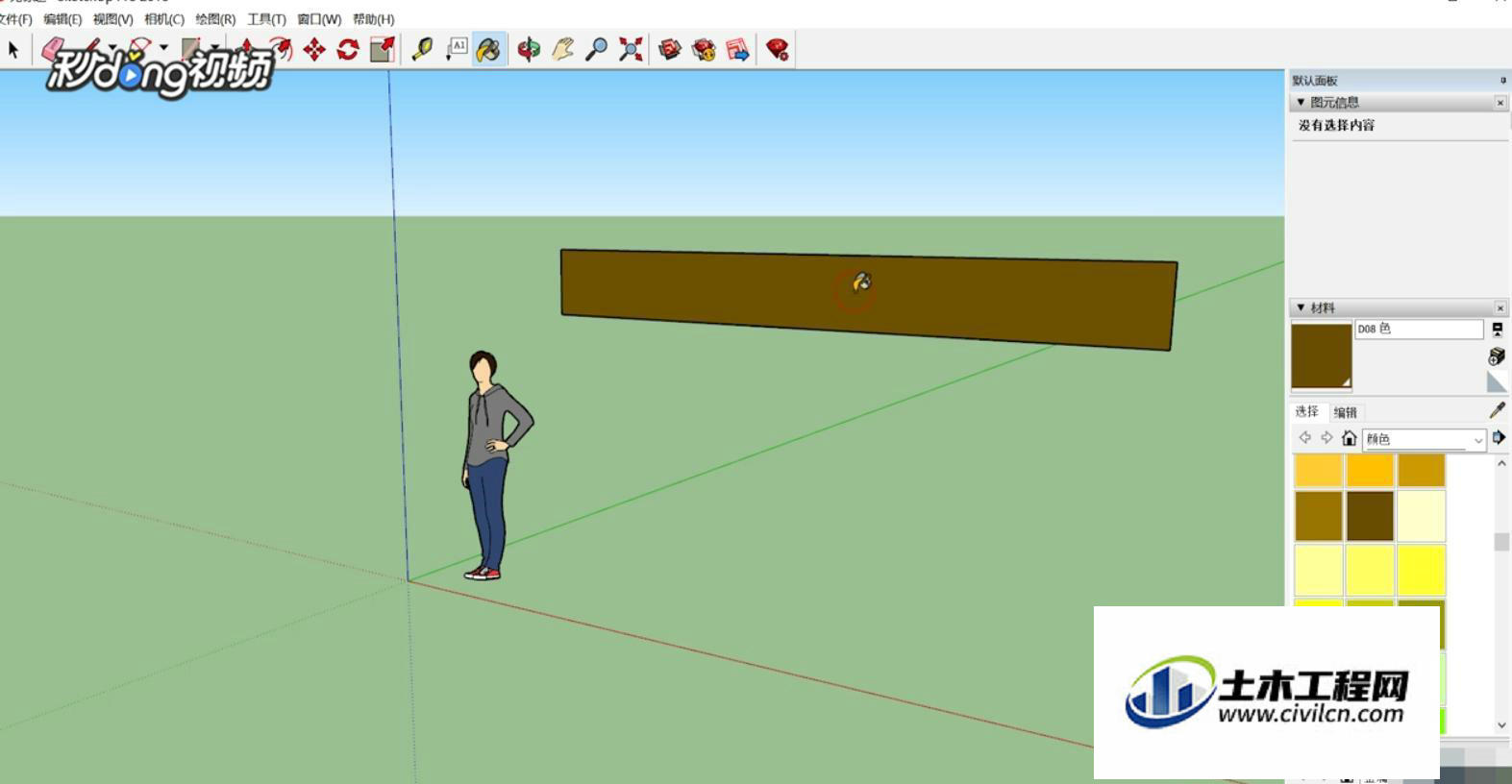Select the Orbit tool

[529, 50]
